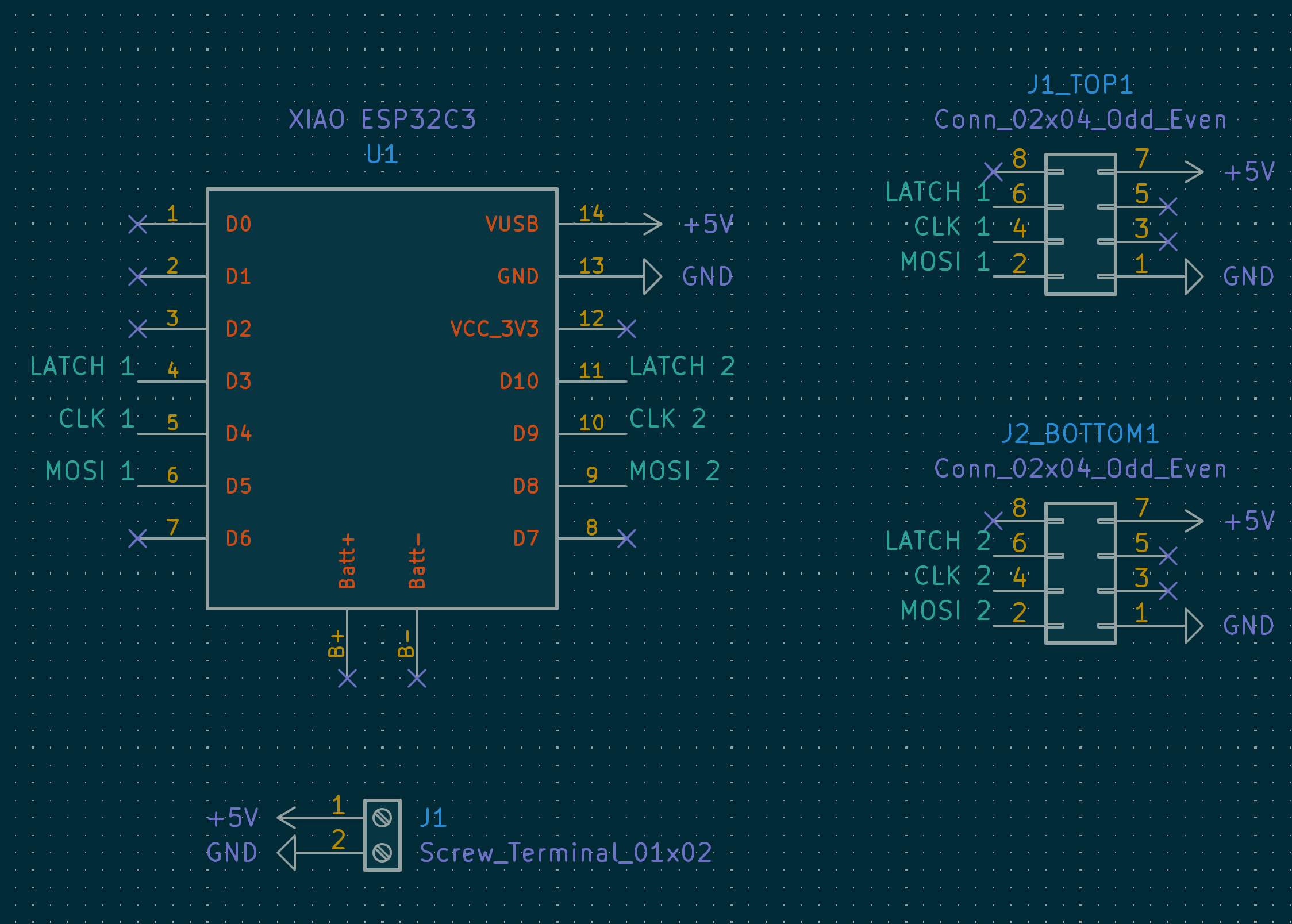This screenshot has height=924, width=1292.
Task: Select the CLK 2 label on J2_BOTTOM1 connector
Action: (952, 576)
